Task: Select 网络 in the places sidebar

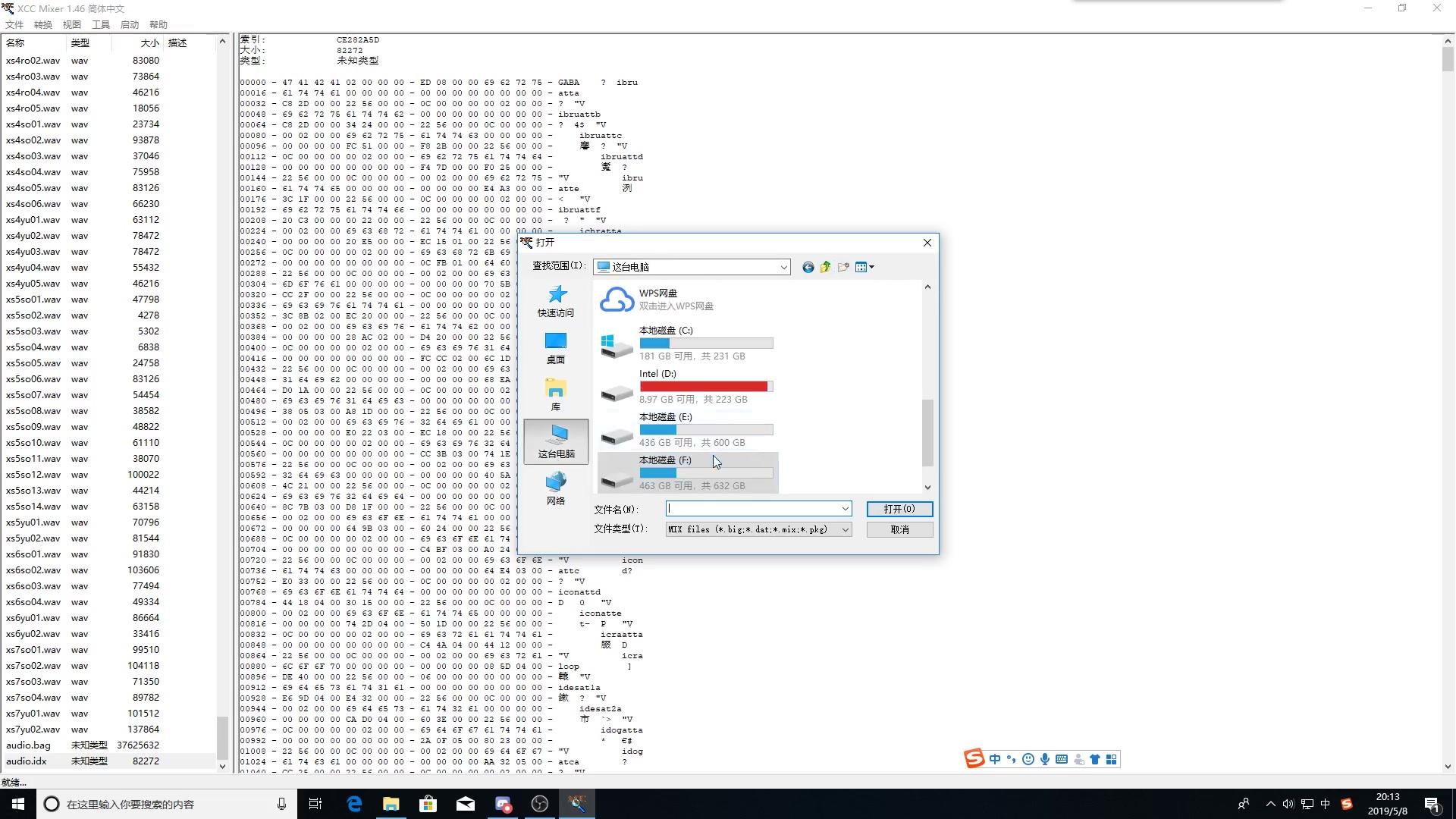Action: [556, 489]
